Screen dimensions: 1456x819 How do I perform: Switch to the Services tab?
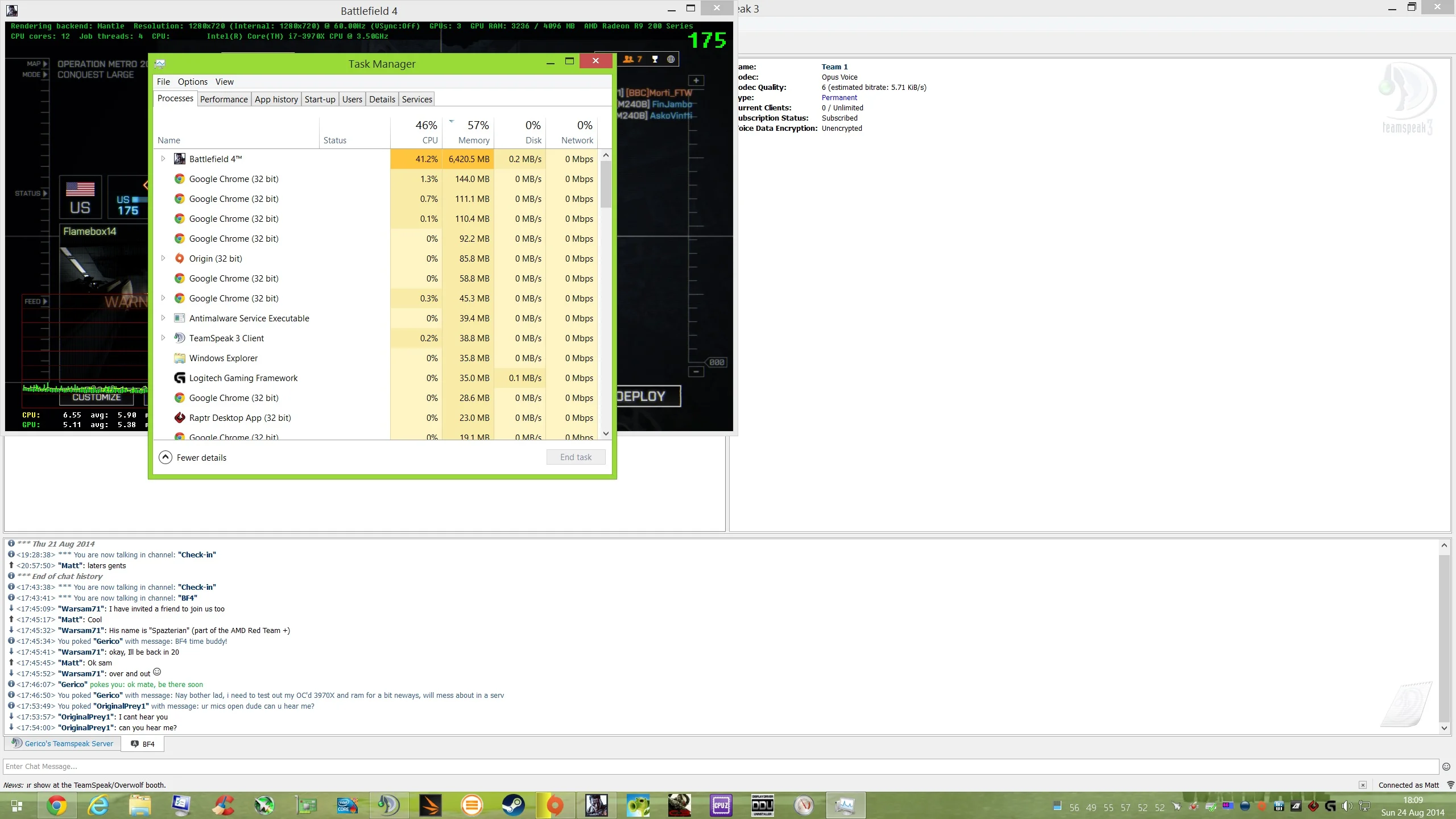point(417,99)
